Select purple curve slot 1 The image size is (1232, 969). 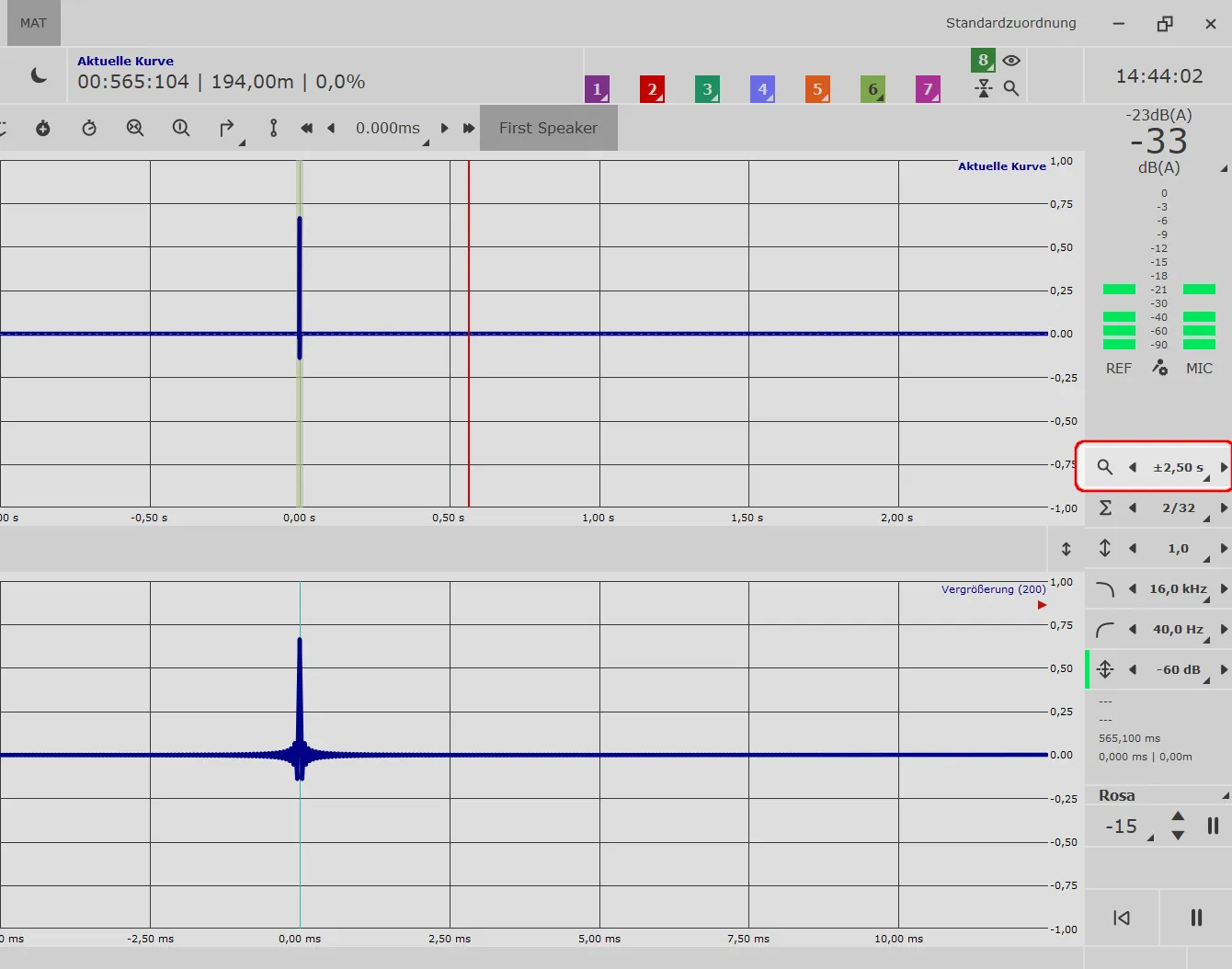pyautogui.click(x=597, y=89)
